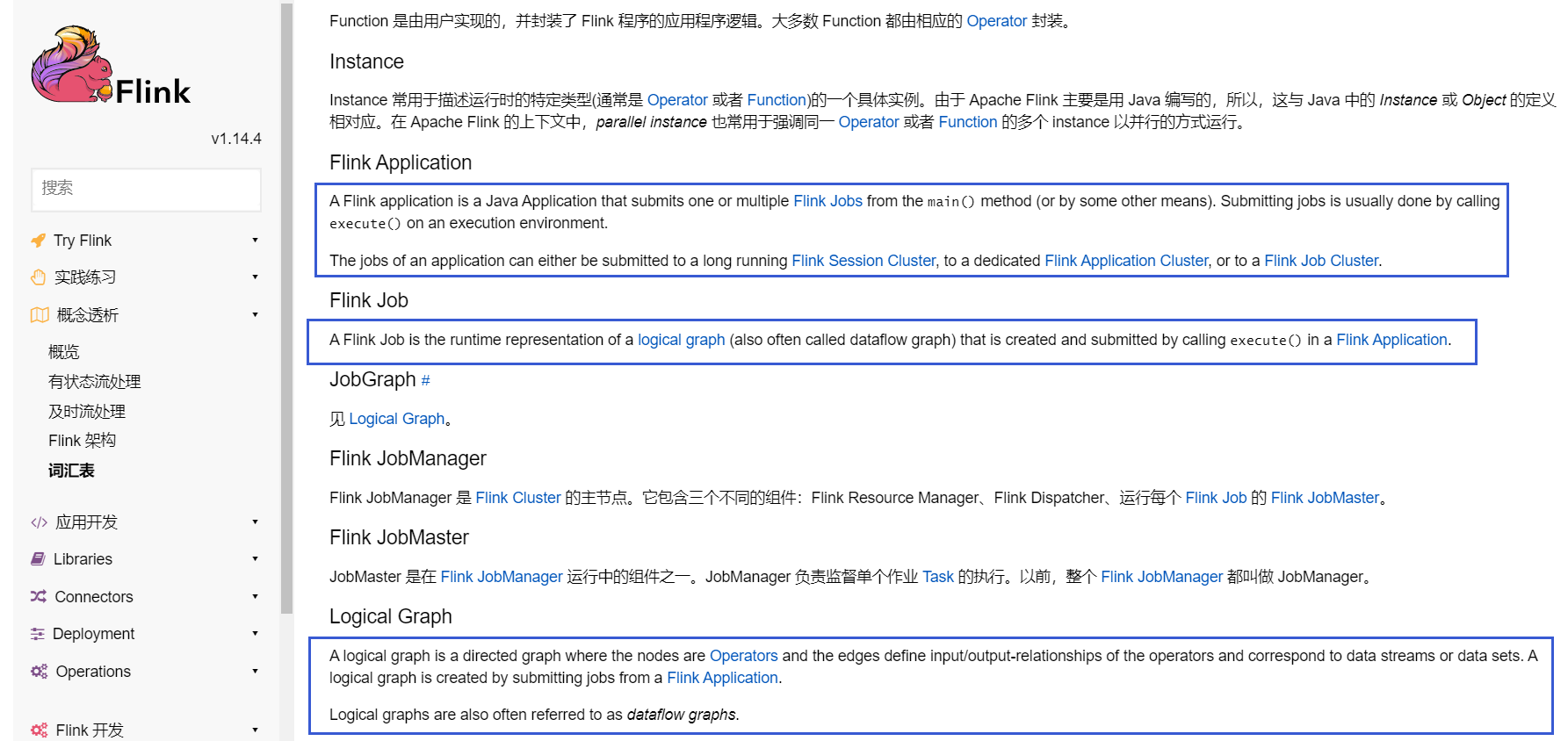Click the hand icon beside 实践练习
The image size is (1568, 741).
pyautogui.click(x=38, y=277)
